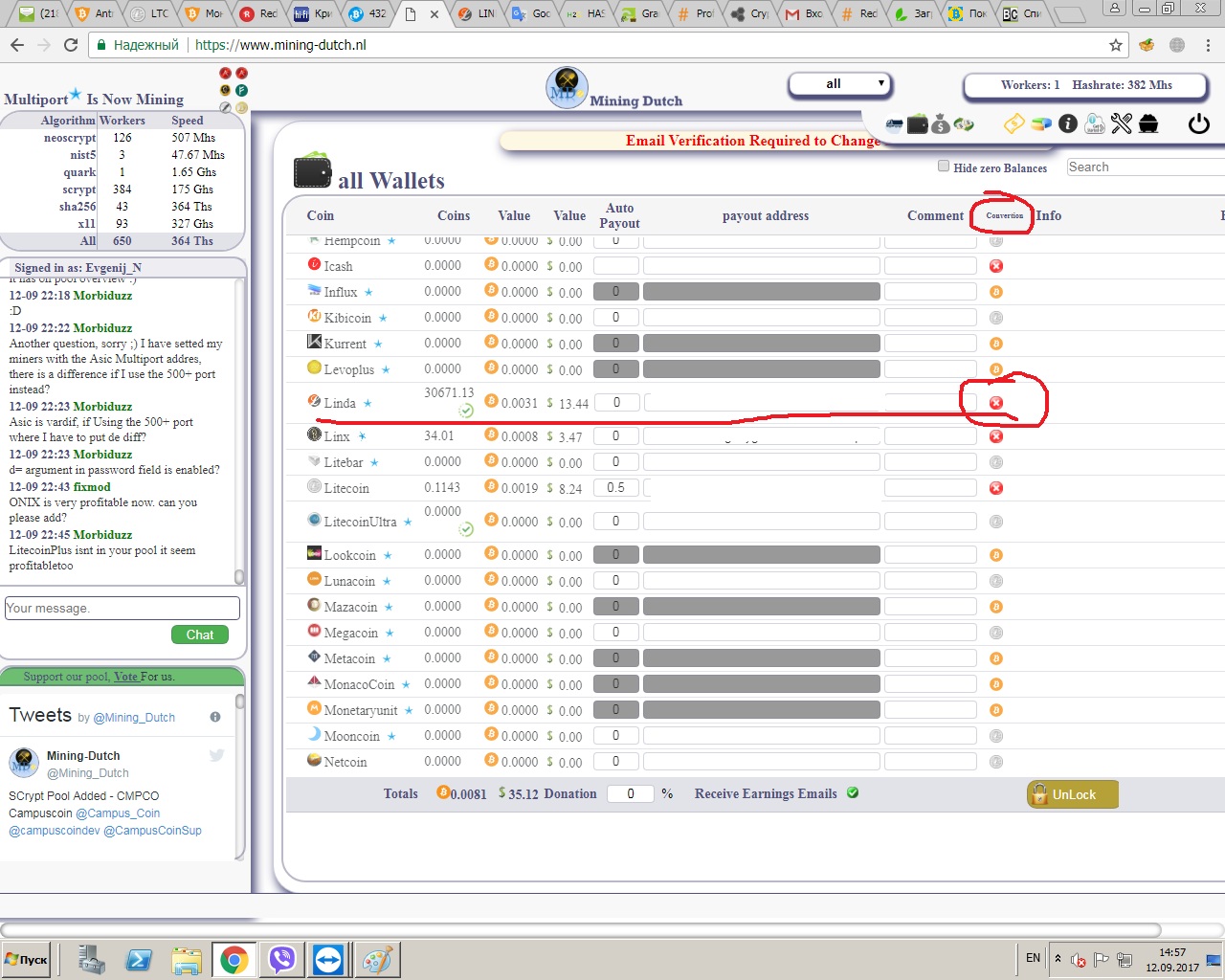Click the Tweets info icon

click(x=215, y=717)
